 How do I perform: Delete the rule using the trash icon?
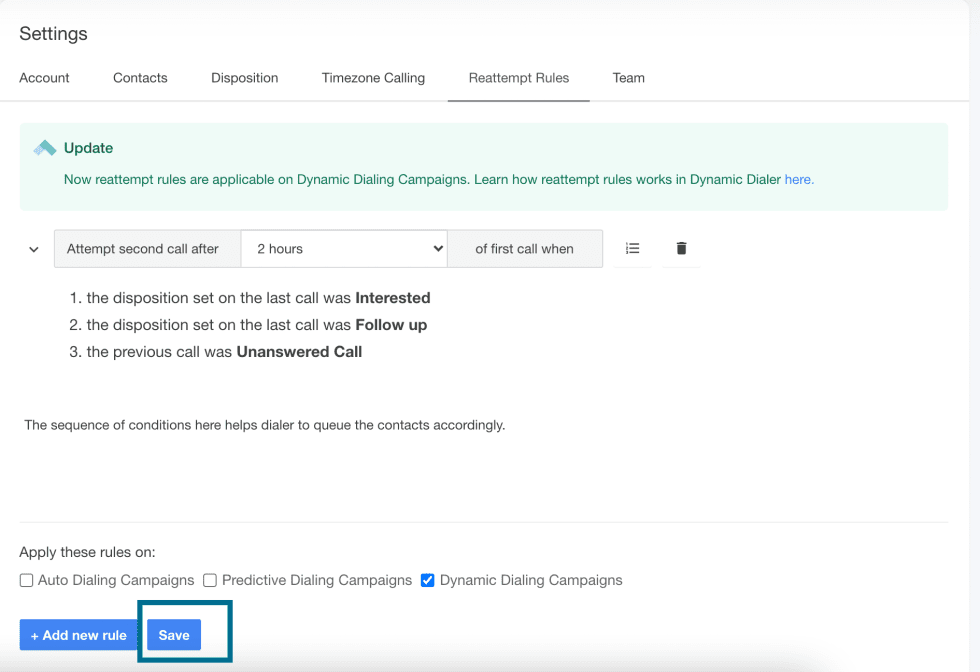(x=681, y=248)
